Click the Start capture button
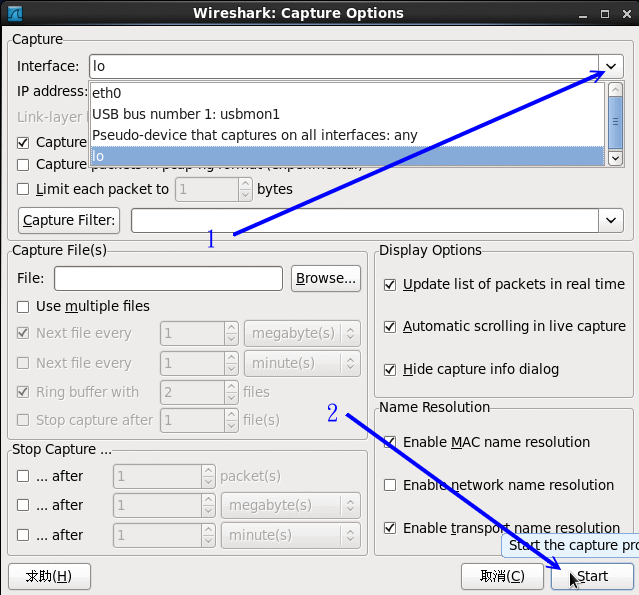The width and height of the screenshot is (639, 595). pos(592,576)
